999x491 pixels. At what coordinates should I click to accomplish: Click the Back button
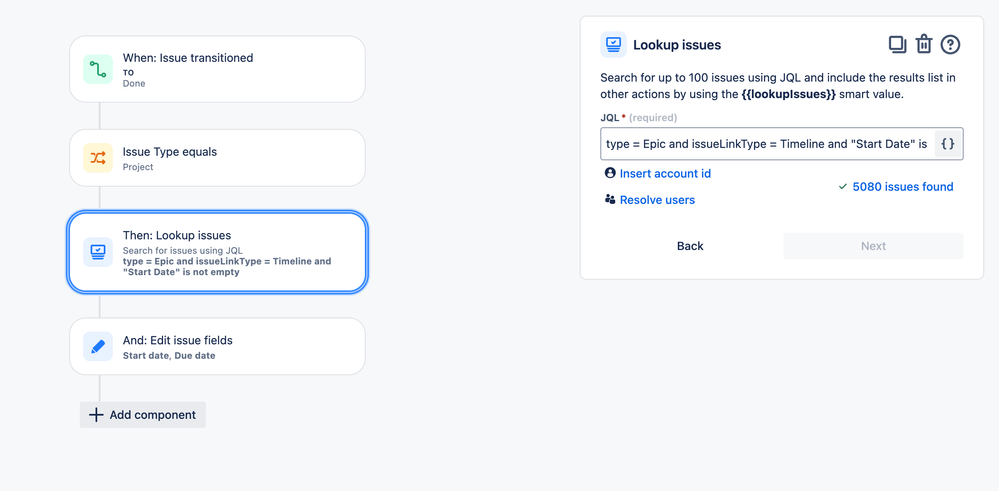690,246
